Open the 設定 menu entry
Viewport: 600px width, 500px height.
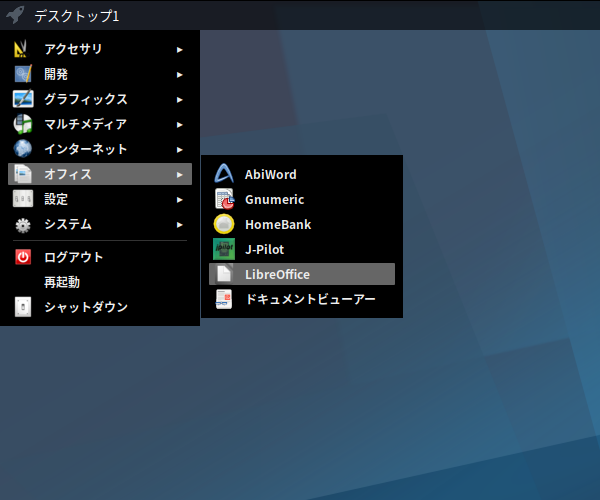100,199
